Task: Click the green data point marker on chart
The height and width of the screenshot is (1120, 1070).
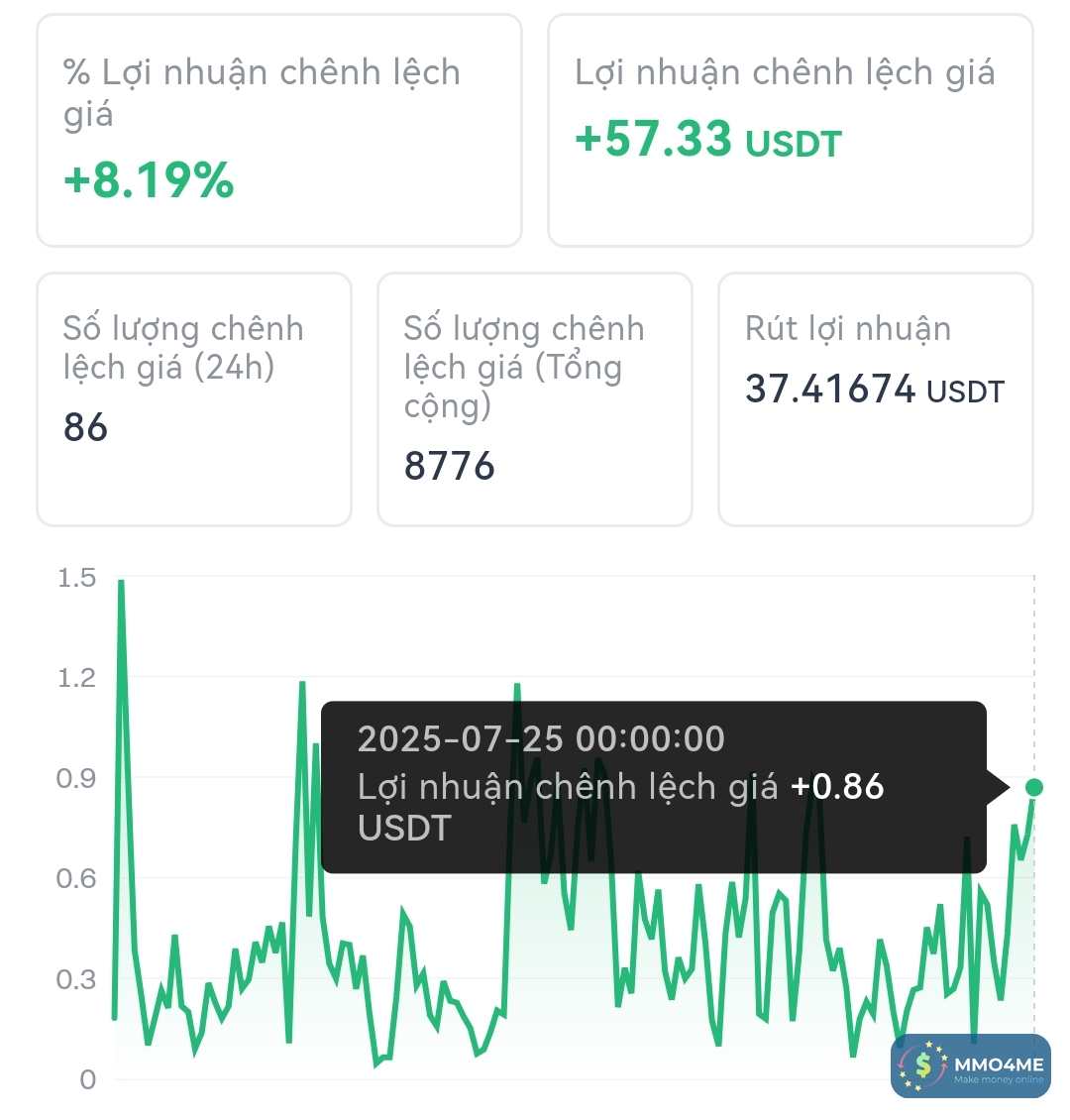Action: tap(1034, 787)
